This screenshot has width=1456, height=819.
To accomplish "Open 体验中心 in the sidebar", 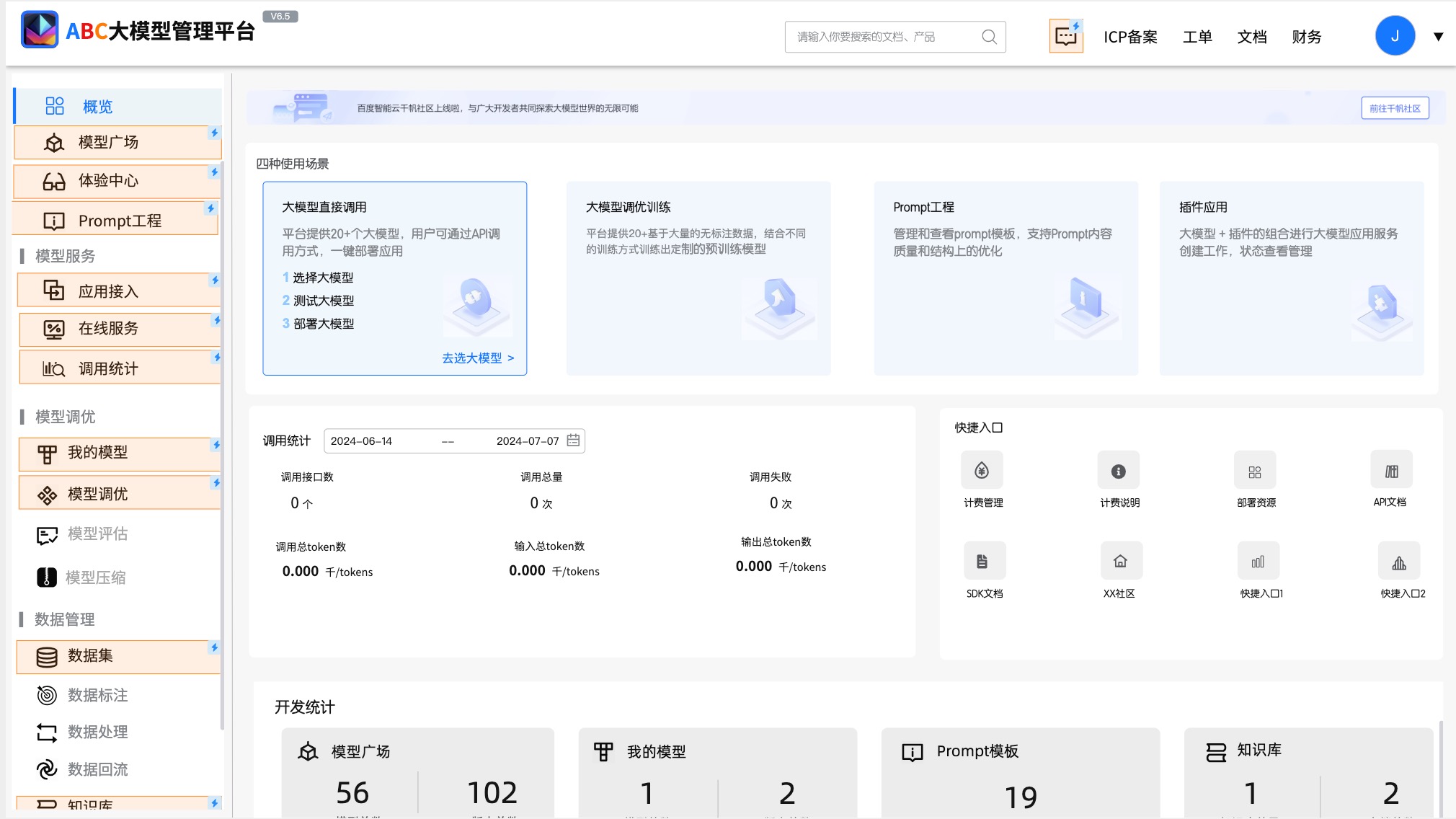I will (x=117, y=180).
